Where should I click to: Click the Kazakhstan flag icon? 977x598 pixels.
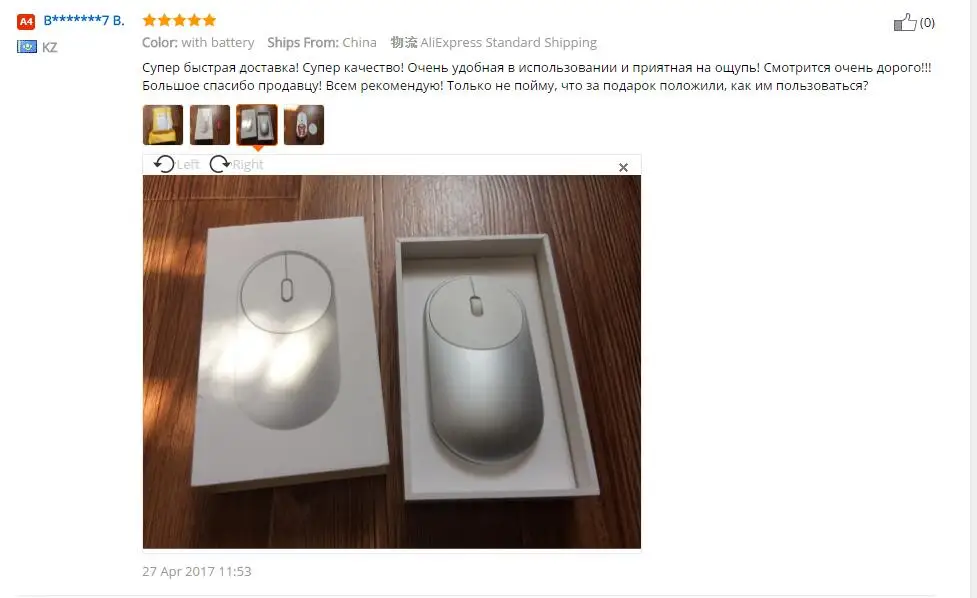pos(27,47)
